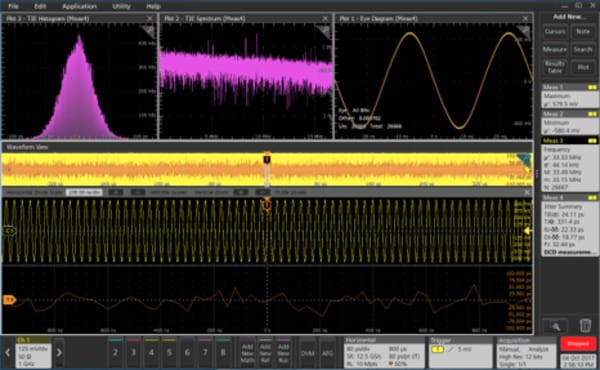Turn on channel 2
This screenshot has width=600, height=370.
[x=115, y=352]
